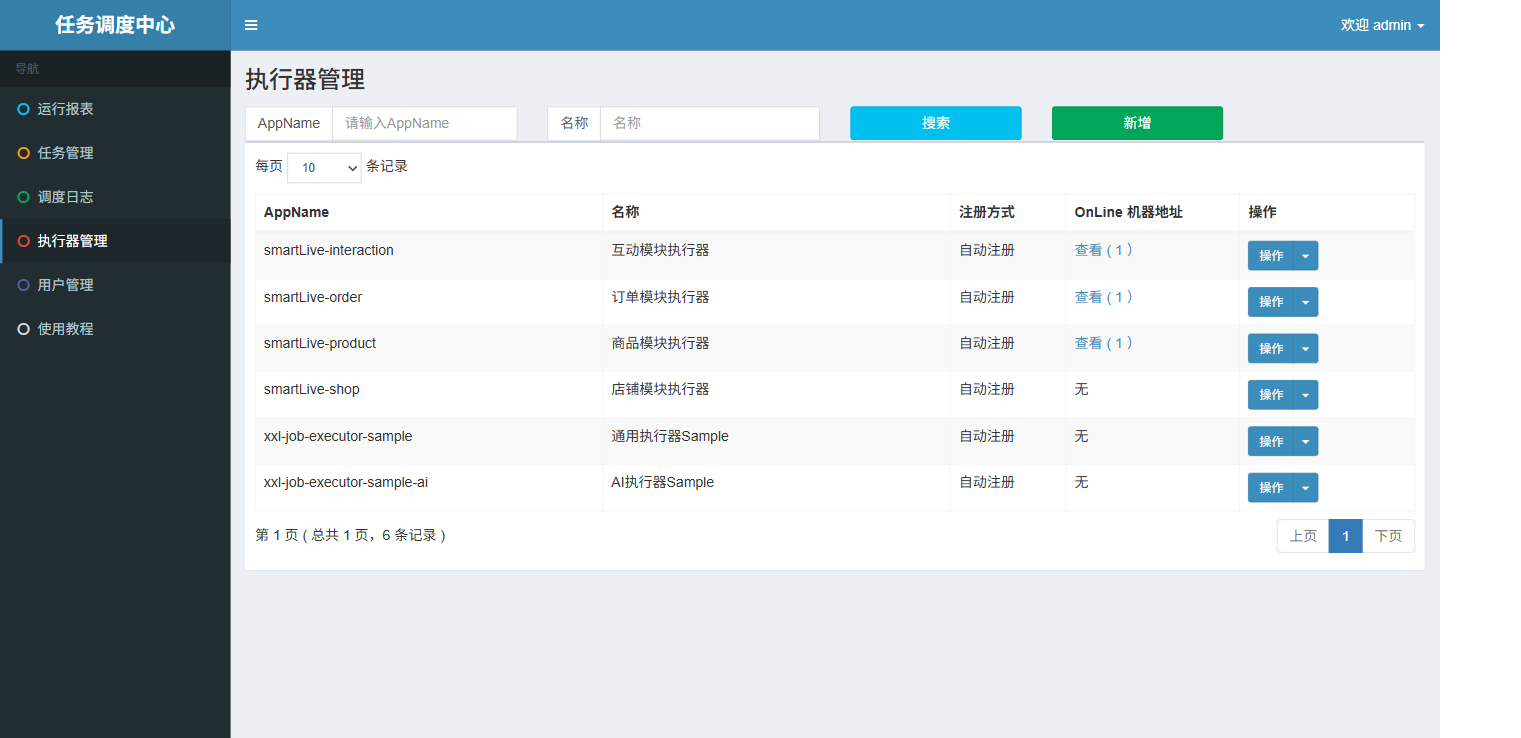Click the white circle icon beside 使用教程
This screenshot has height=738, width=1521.
click(x=24, y=329)
